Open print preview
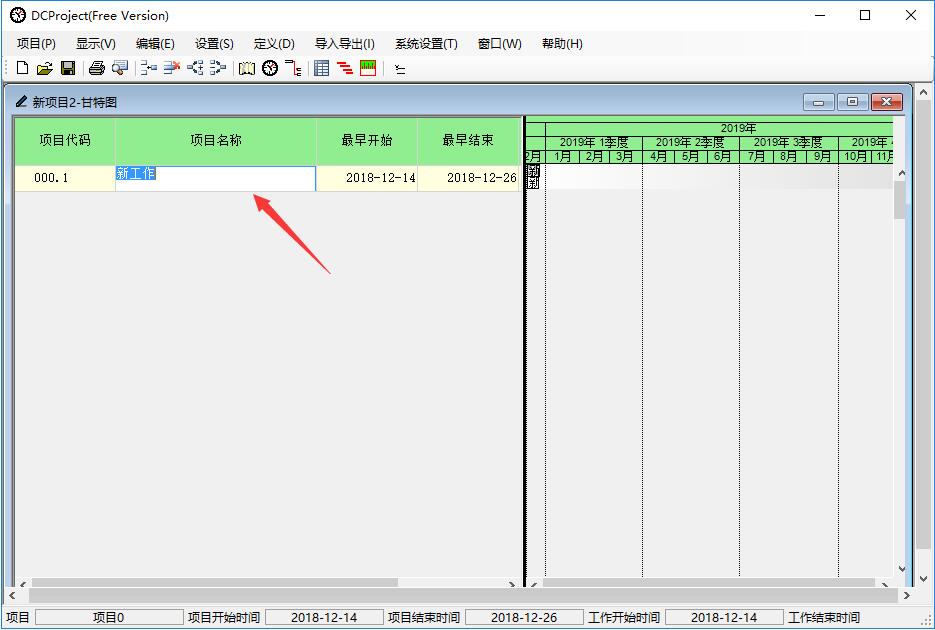Screen dimensions: 935x630 point(121,67)
